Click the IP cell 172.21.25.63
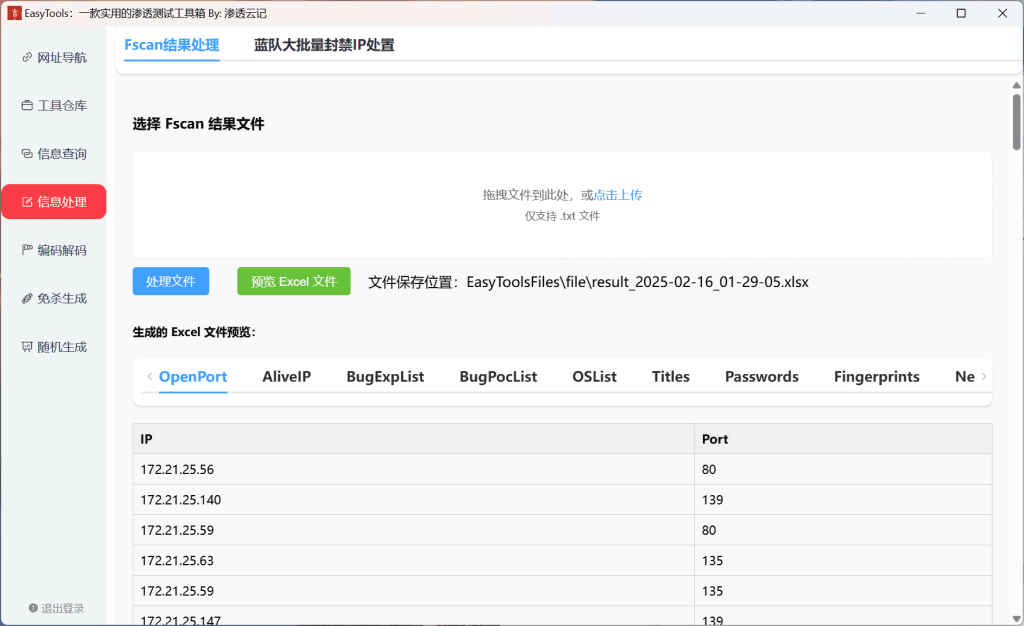Viewport: 1024px width, 626px height. point(413,561)
